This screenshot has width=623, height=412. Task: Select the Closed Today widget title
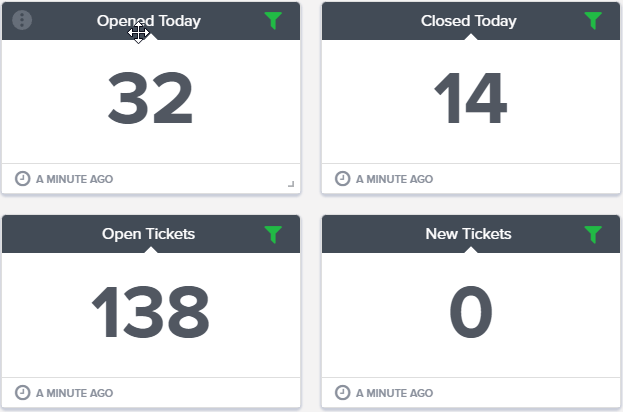pos(469,21)
